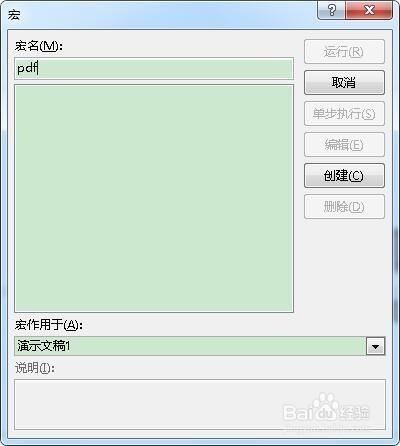Click the 宏名(M) label
This screenshot has width=400, height=446.
[39, 46]
